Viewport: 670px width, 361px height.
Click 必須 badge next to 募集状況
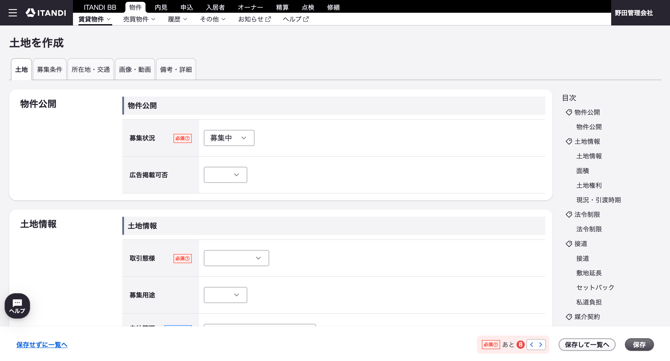[182, 138]
